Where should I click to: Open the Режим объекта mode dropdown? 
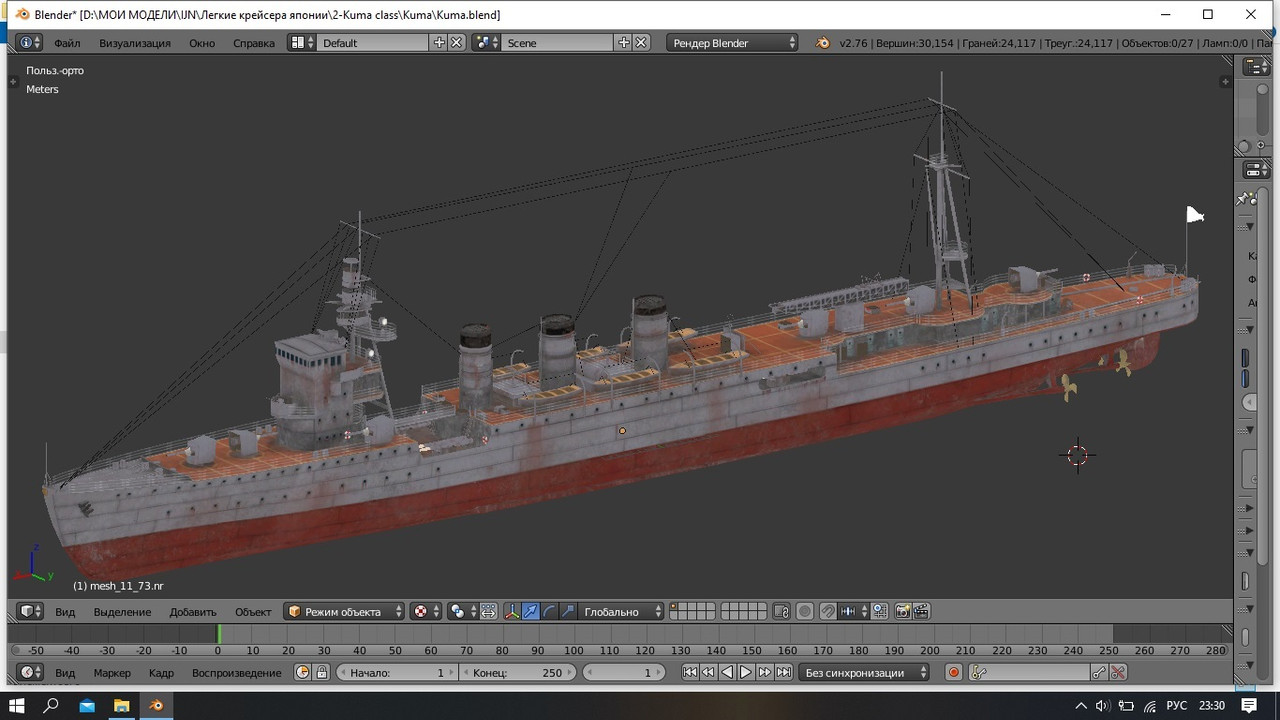point(345,611)
